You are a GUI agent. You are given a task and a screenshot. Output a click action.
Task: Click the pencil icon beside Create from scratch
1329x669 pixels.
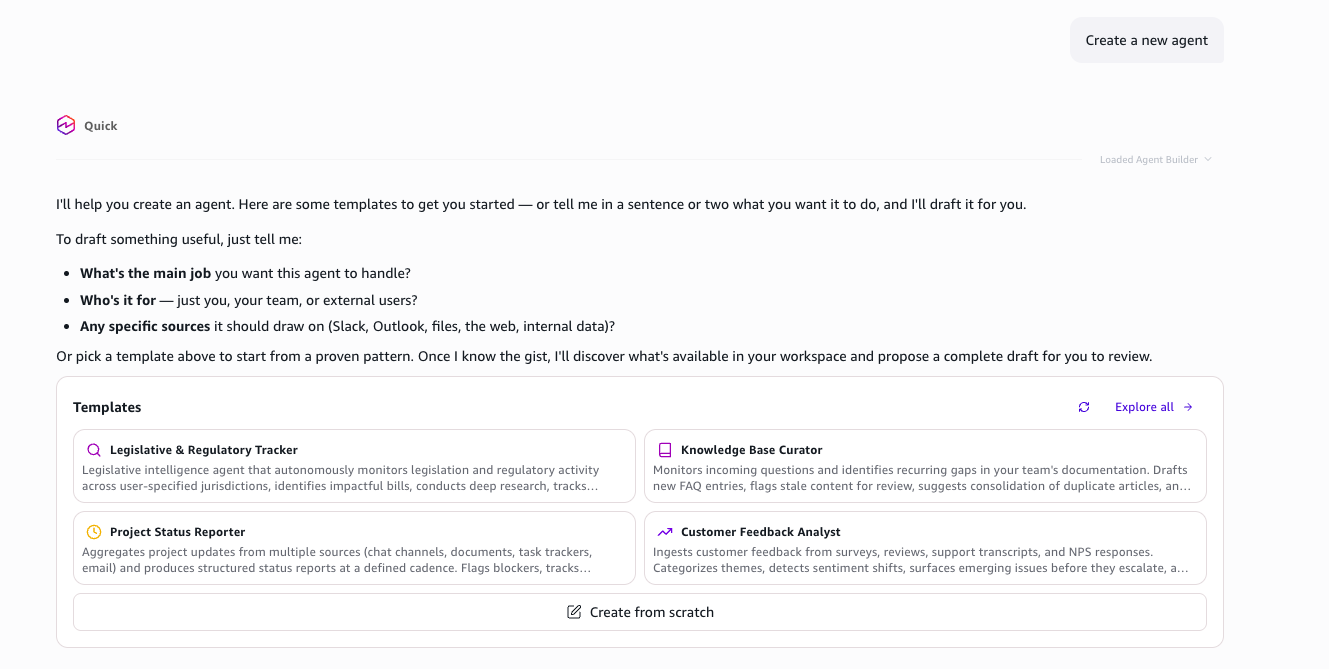coord(574,612)
